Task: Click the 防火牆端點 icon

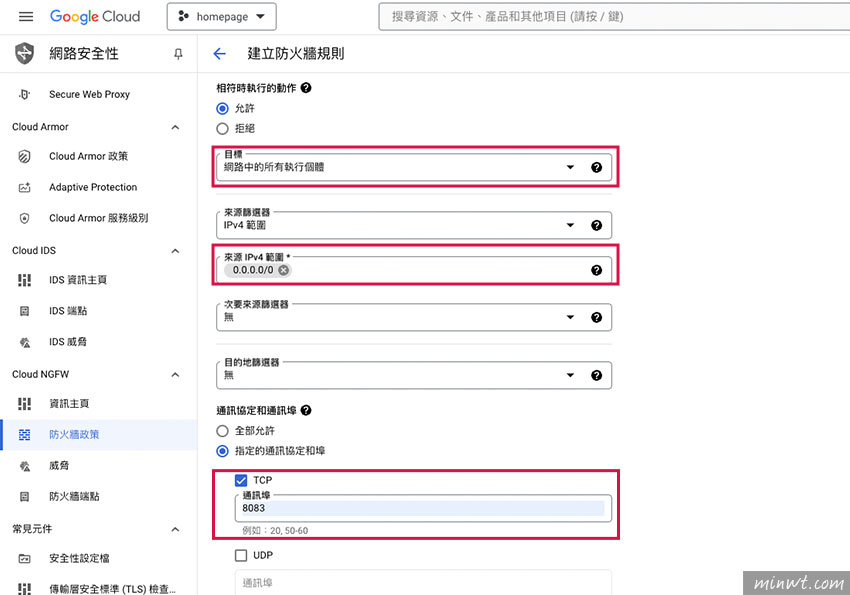Action: click(24, 496)
